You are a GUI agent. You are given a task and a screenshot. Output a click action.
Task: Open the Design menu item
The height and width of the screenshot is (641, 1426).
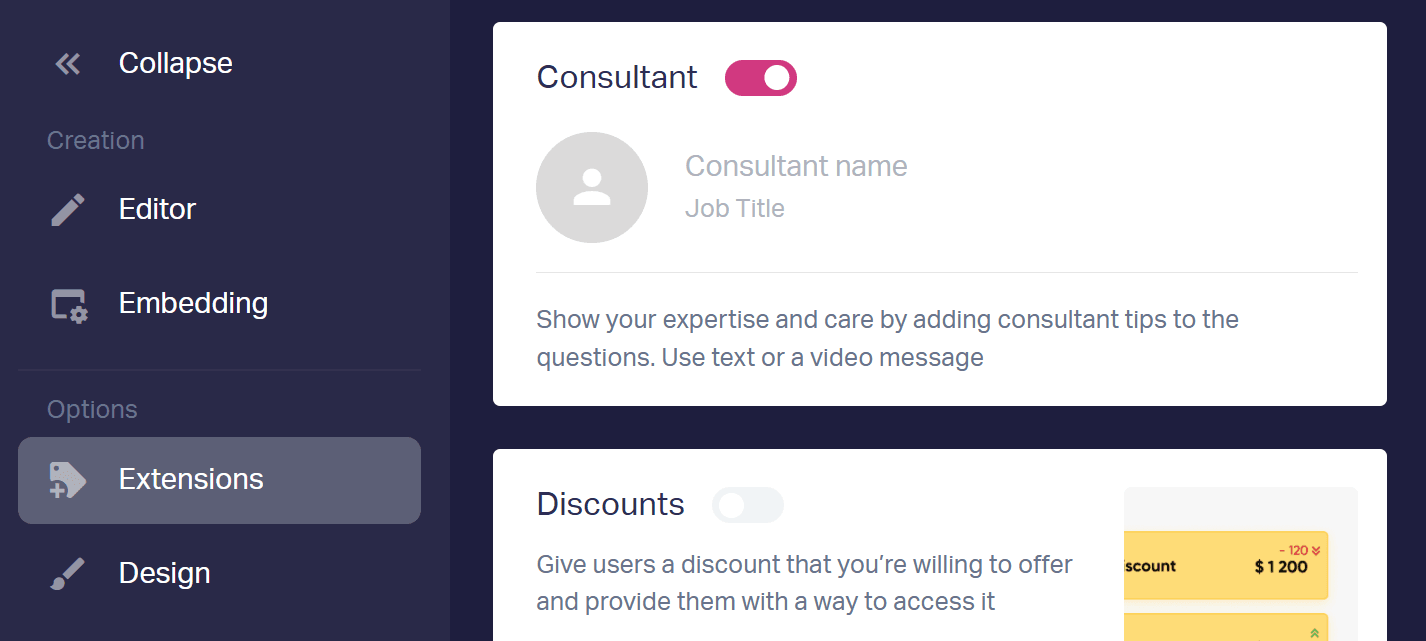(x=219, y=573)
